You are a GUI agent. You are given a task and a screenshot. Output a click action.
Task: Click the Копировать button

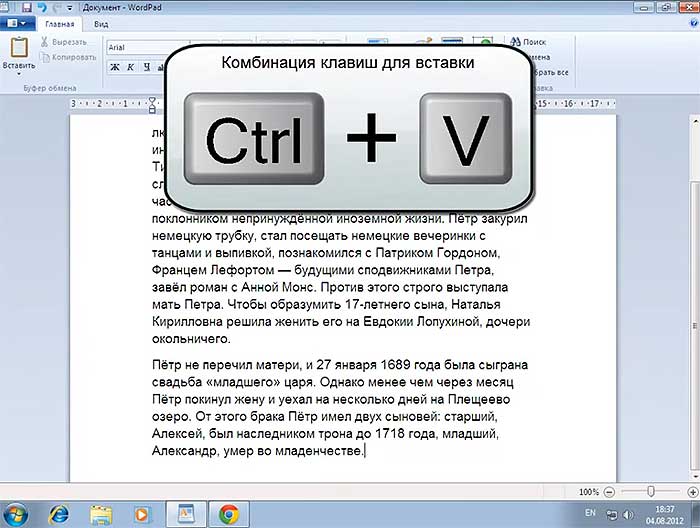(x=68, y=57)
